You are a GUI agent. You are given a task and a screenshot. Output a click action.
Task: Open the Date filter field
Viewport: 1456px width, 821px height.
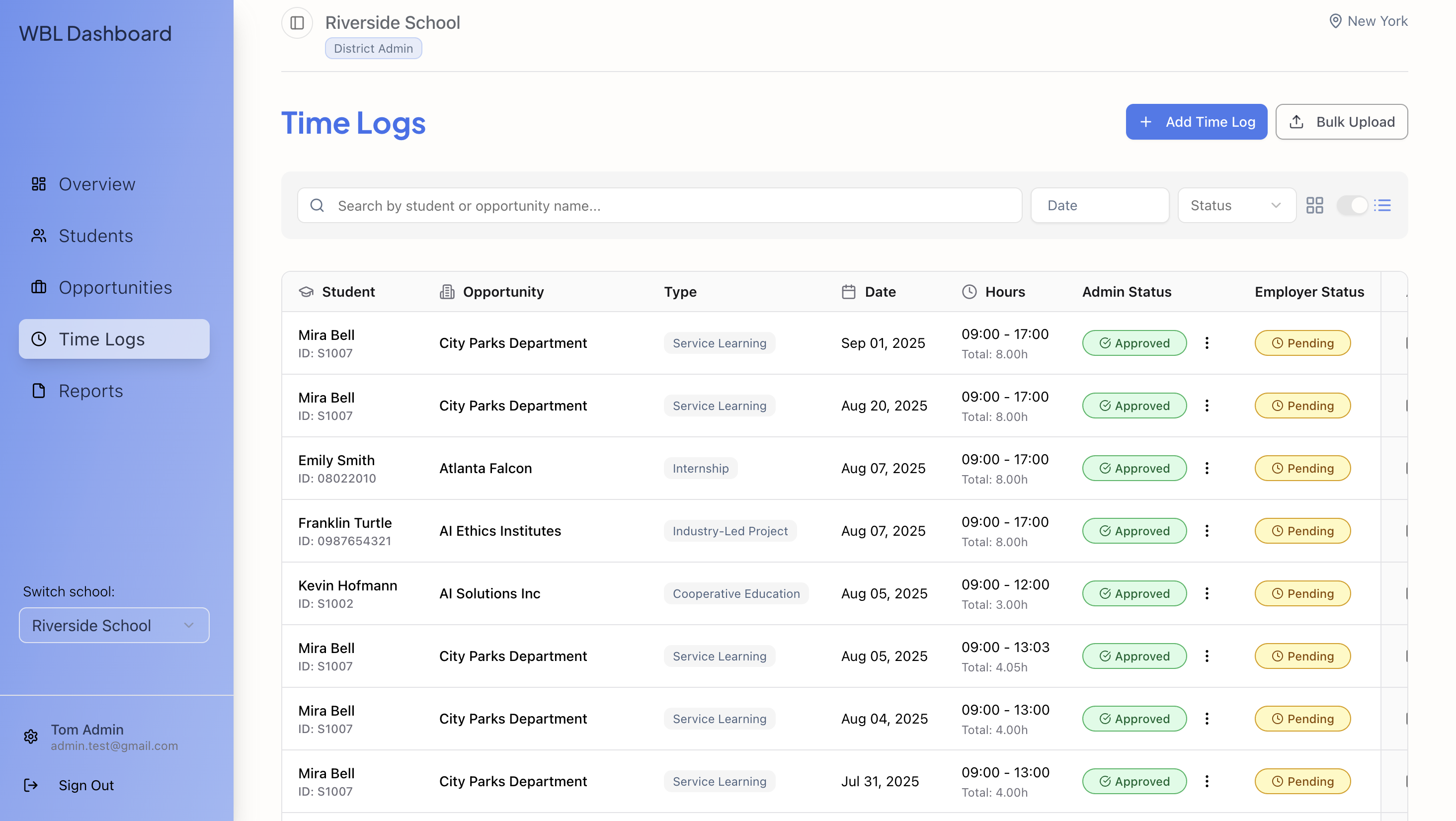1099,205
